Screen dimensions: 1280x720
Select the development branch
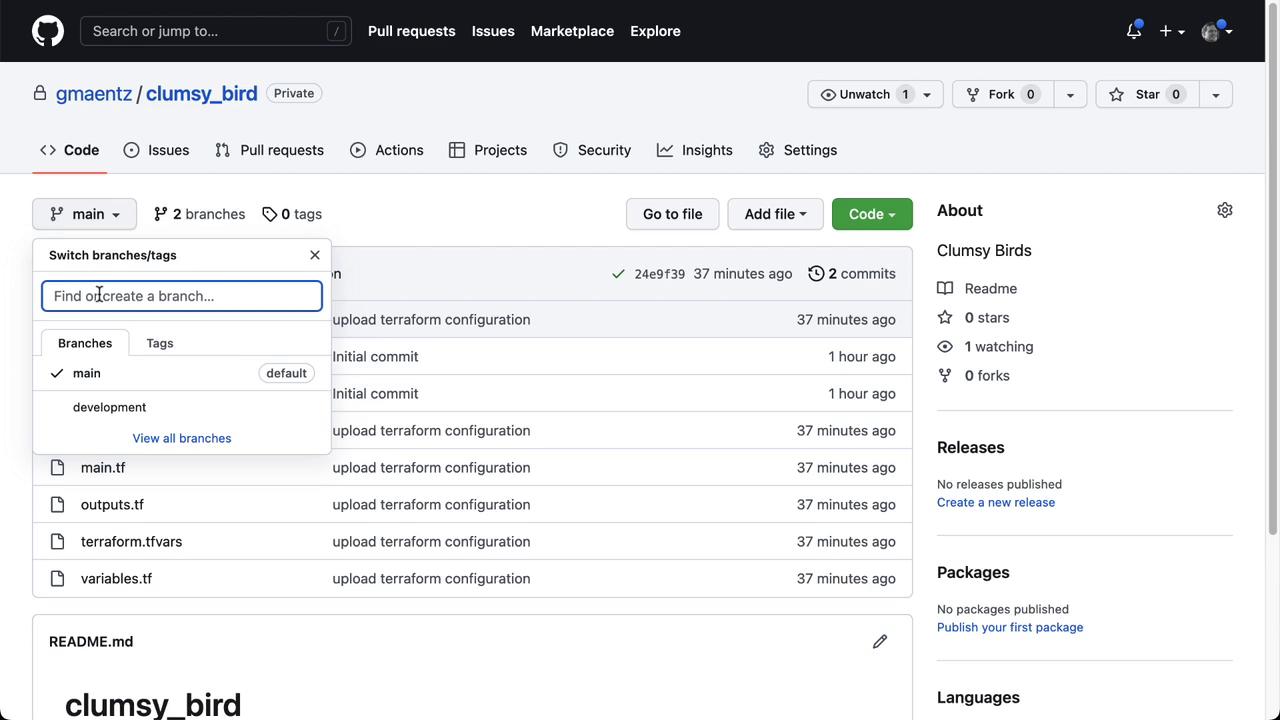click(x=109, y=407)
